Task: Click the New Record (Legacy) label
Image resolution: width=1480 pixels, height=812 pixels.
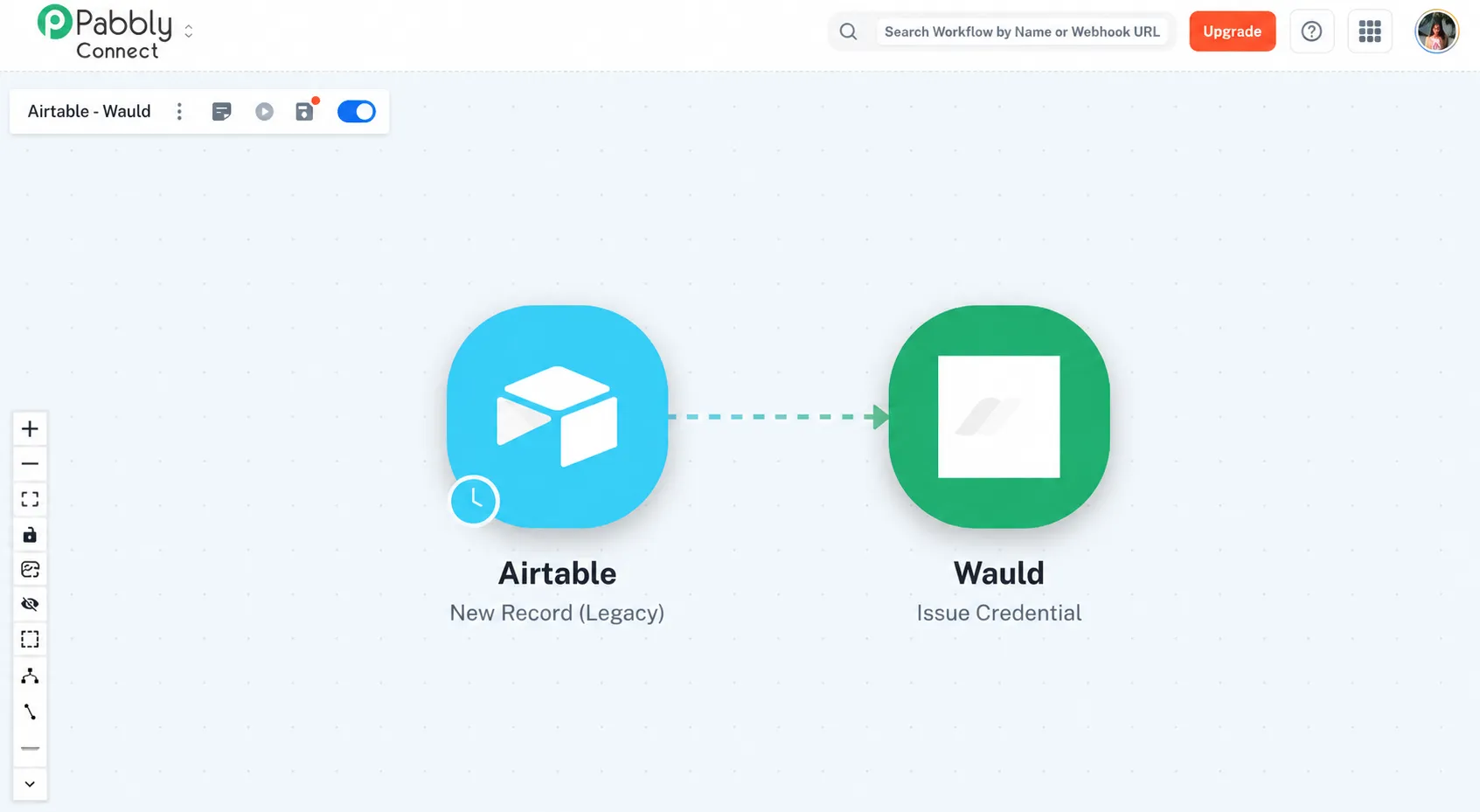Action: tap(557, 614)
